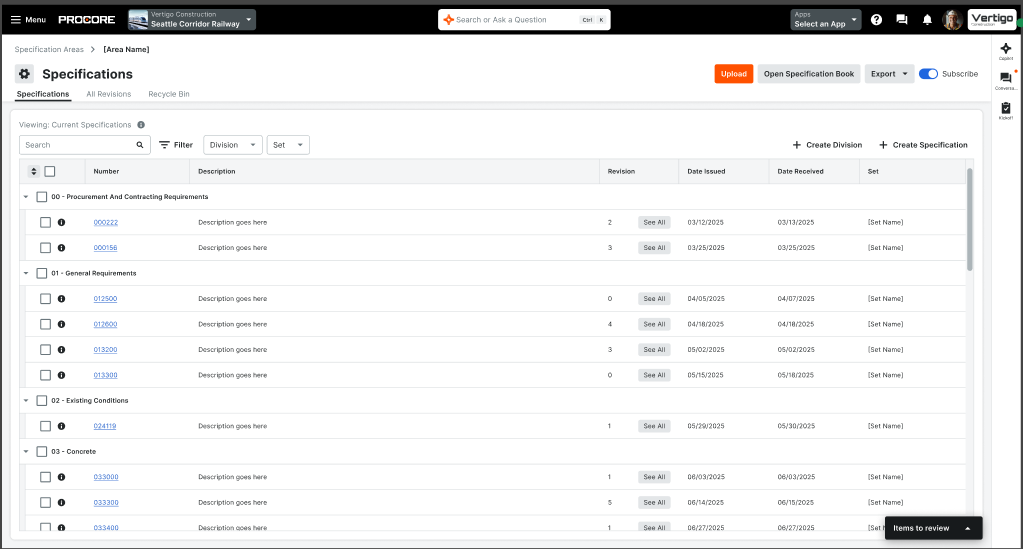Click the table vertical scrollbar
The height and width of the screenshot is (549, 1023).
tap(970, 219)
